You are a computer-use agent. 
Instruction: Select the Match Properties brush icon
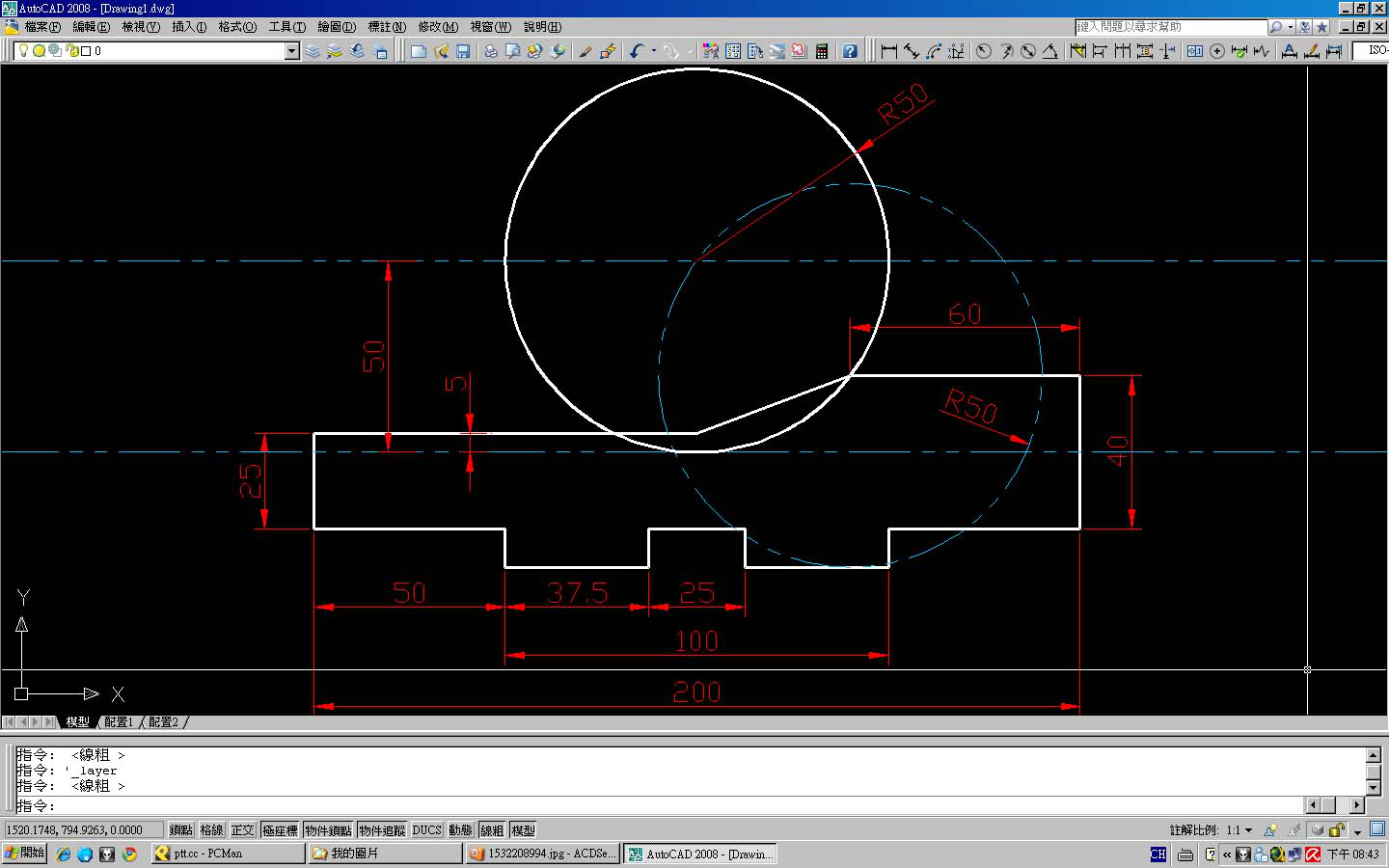(585, 51)
